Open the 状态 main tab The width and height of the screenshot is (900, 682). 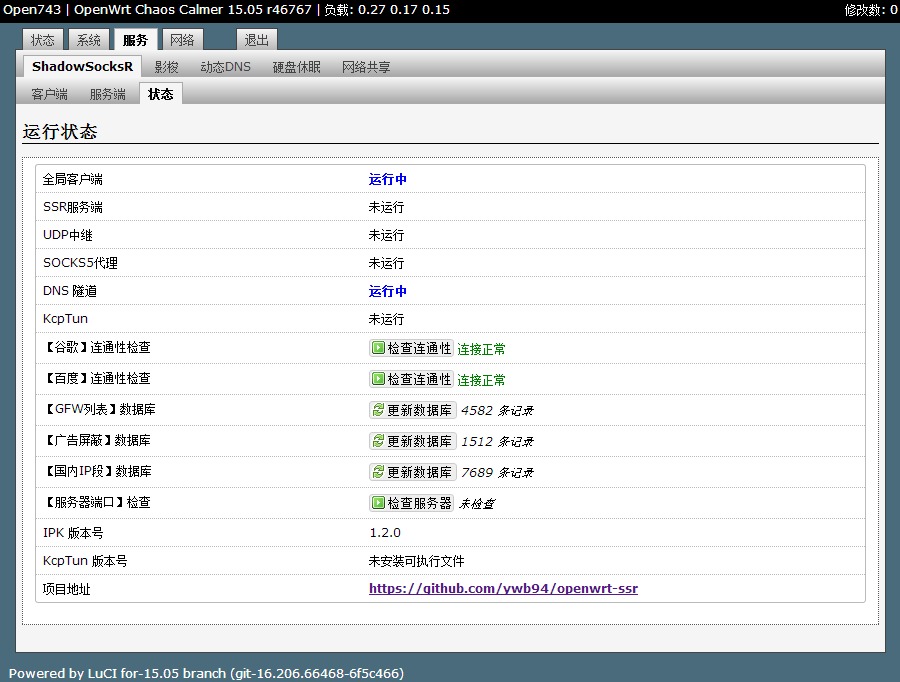pos(42,40)
